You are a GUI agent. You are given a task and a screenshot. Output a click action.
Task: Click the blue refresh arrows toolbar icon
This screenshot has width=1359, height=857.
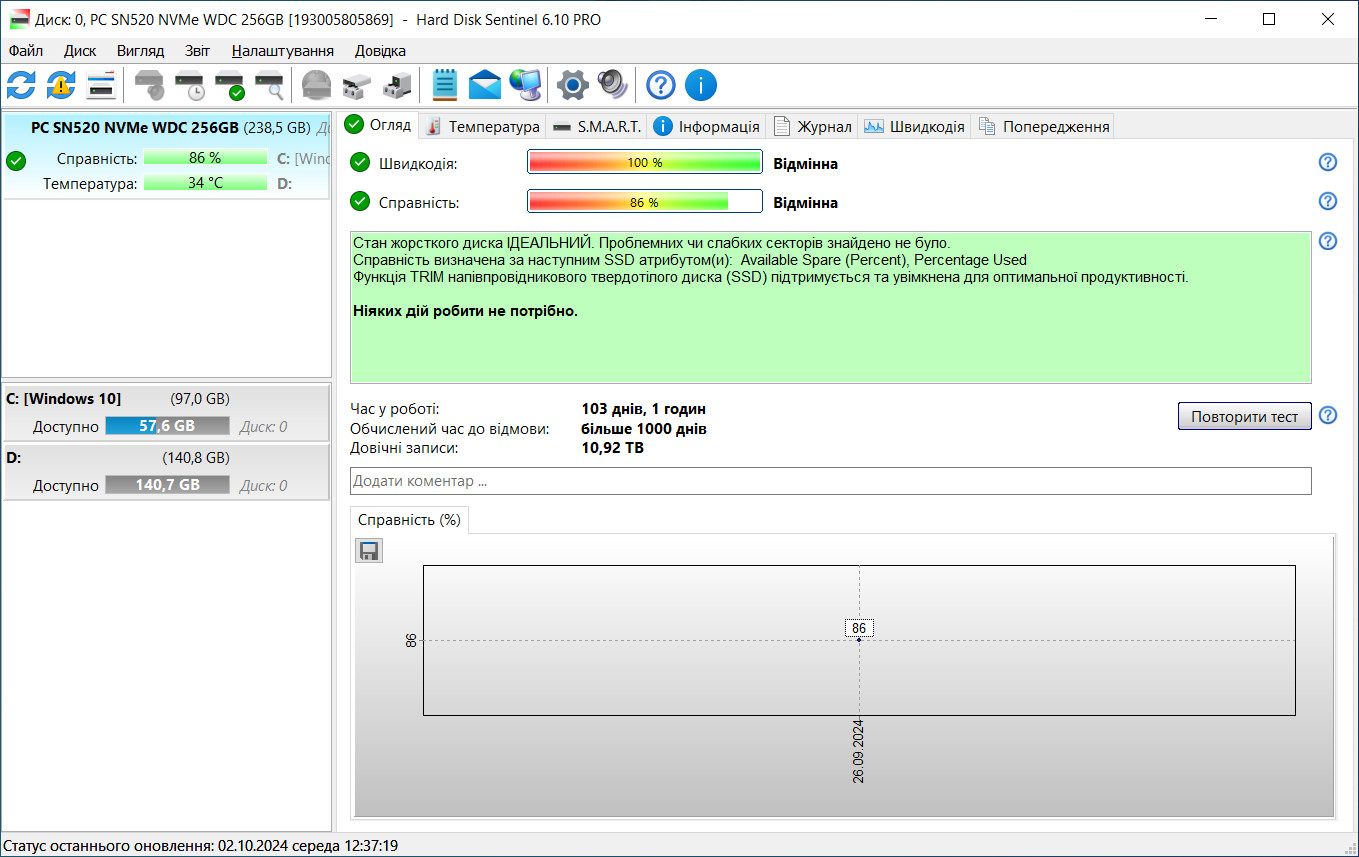(x=21, y=86)
